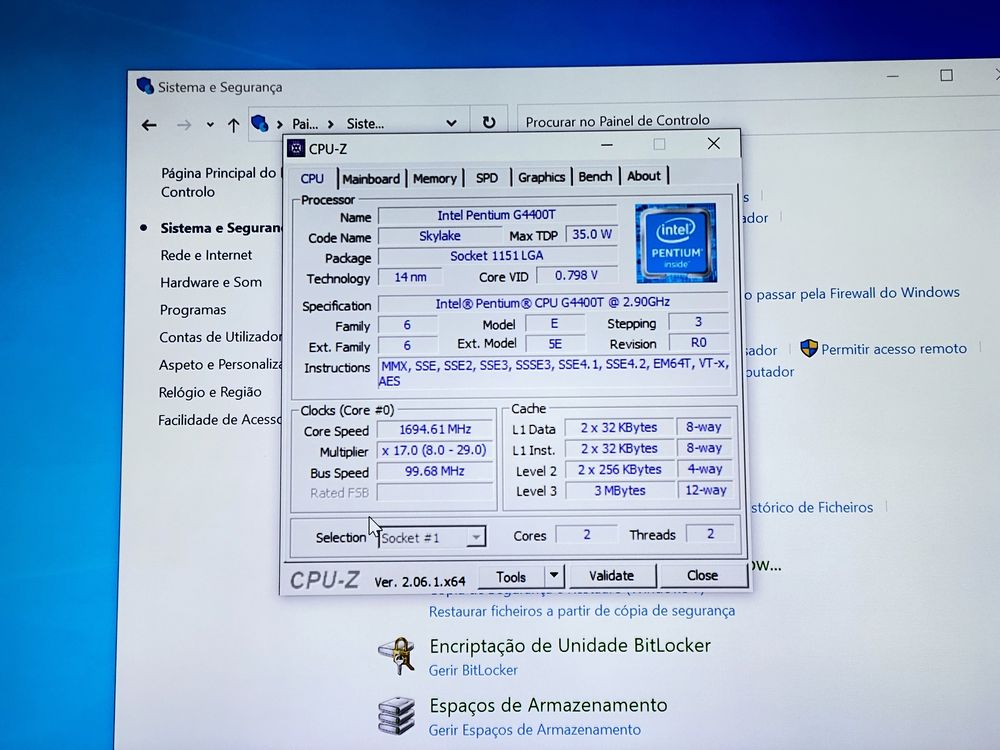The image size is (1000, 750).
Task: Open Encriptação de Unidade BitLocker
Action: [x=570, y=646]
